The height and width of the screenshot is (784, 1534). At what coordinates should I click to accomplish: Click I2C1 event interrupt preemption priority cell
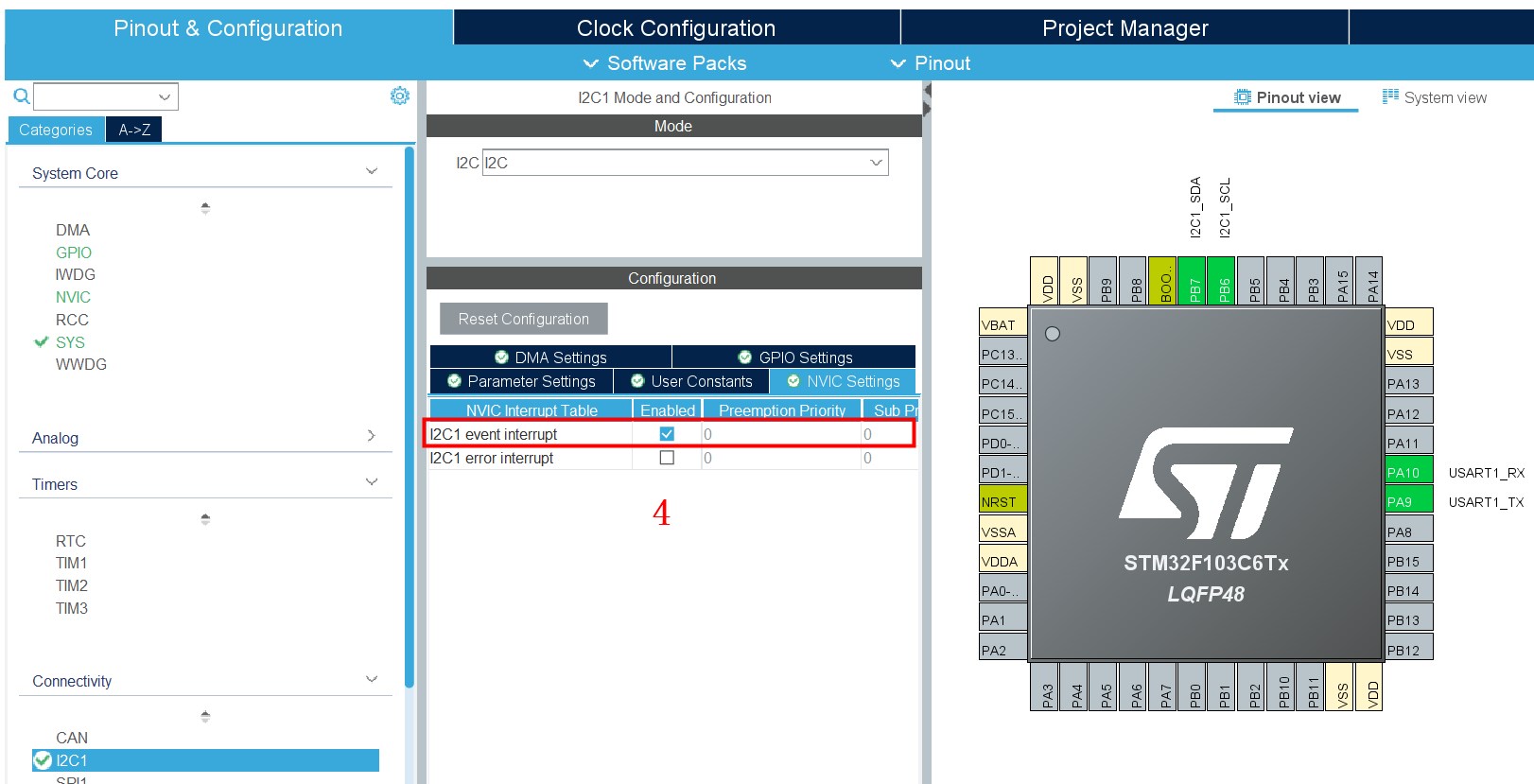(781, 434)
